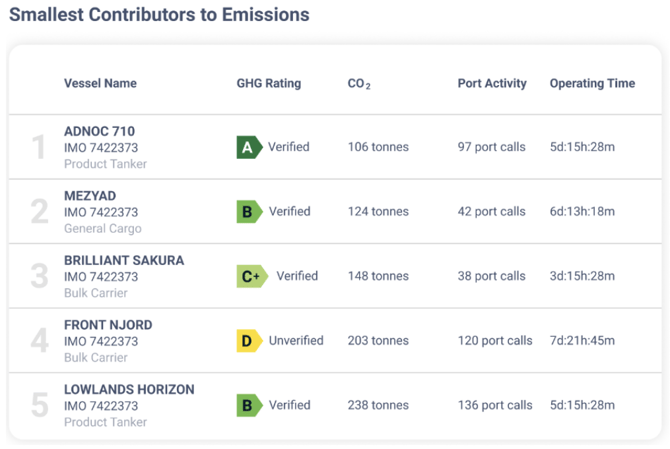The height and width of the screenshot is (449, 670).
Task: Click operating time in ADNOC 710 row
Action: click(582, 147)
